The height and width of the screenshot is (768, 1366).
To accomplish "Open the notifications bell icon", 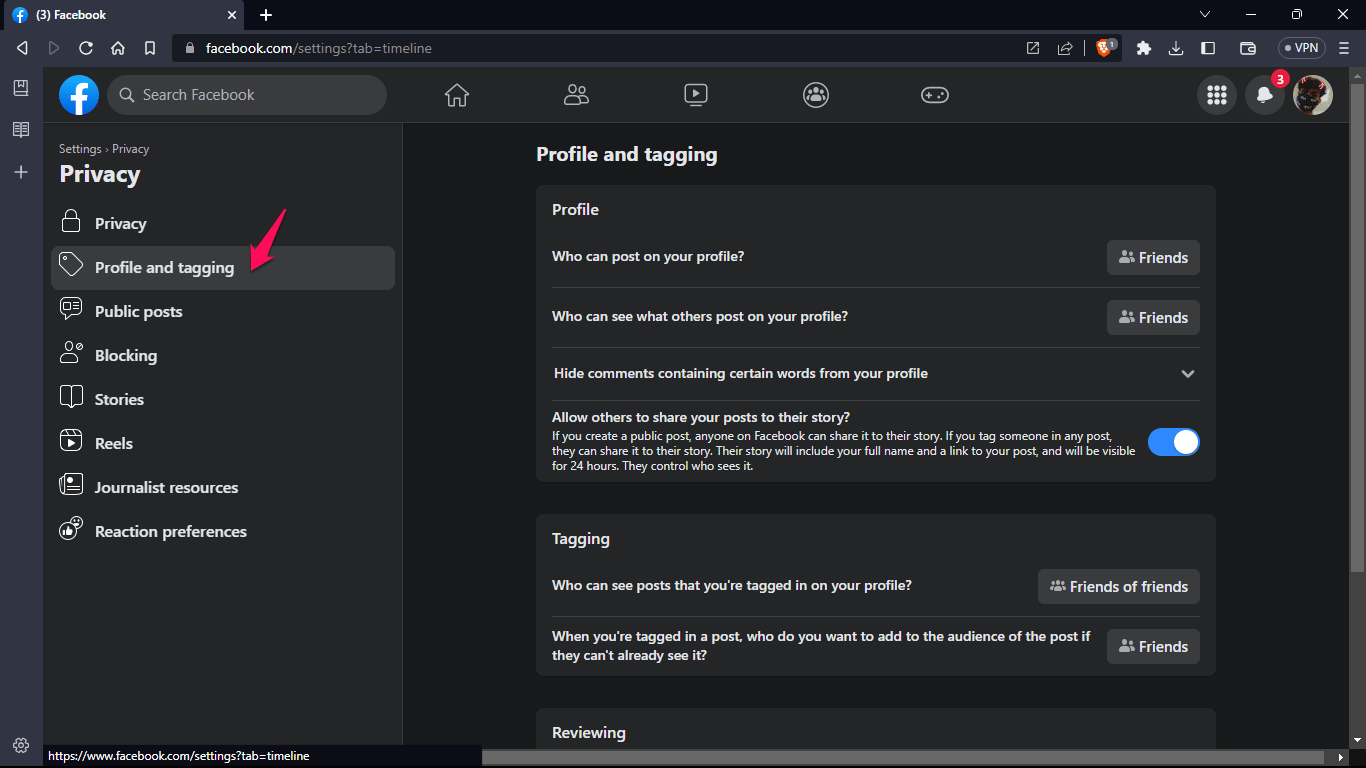I will point(1265,95).
